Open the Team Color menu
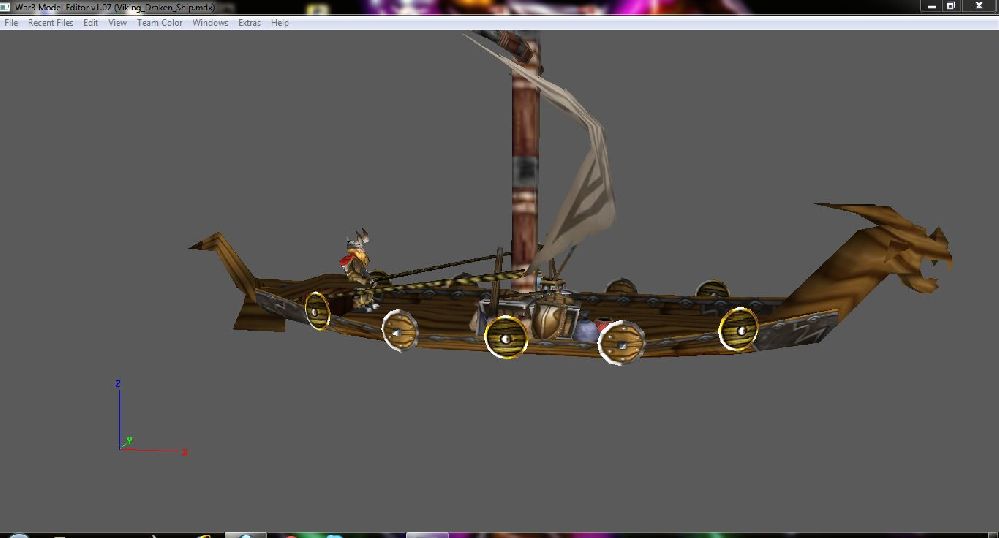The image size is (999, 538). pyautogui.click(x=159, y=22)
